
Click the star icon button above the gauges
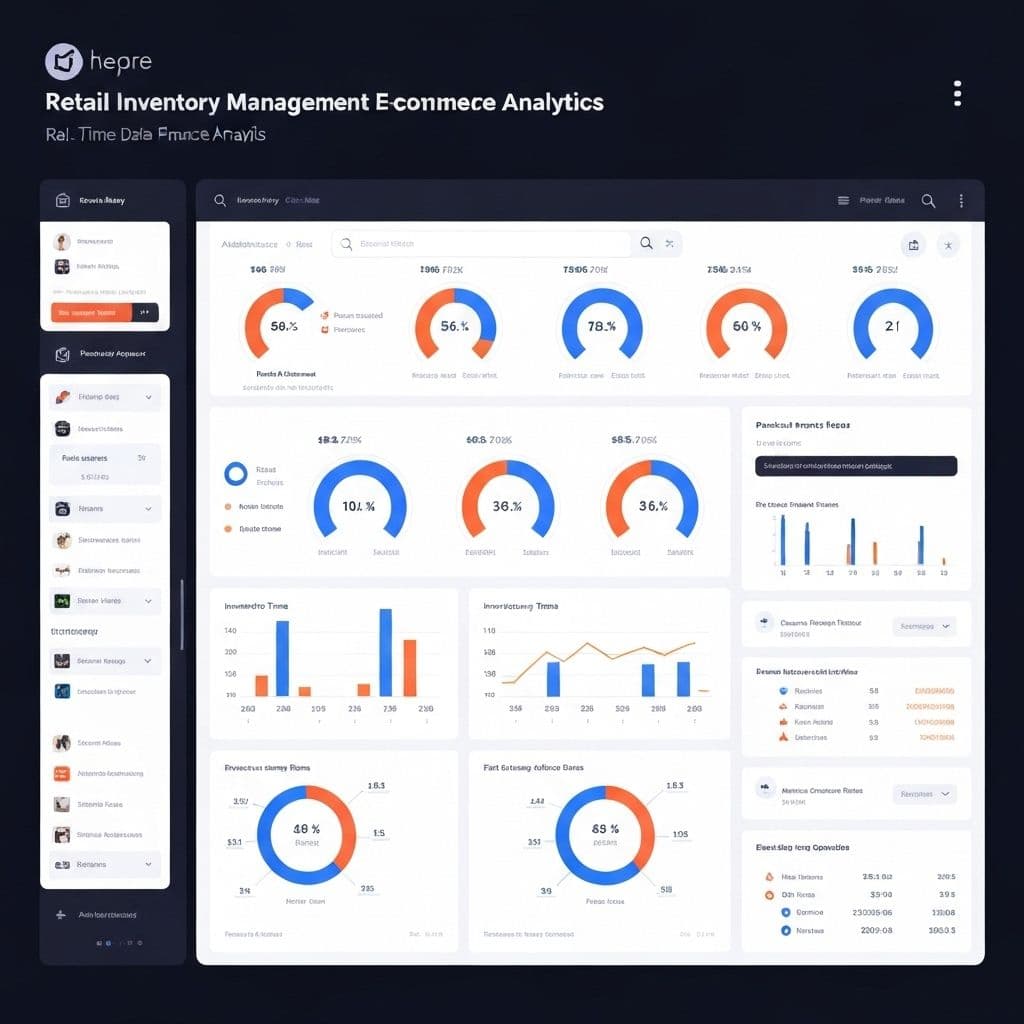947,244
